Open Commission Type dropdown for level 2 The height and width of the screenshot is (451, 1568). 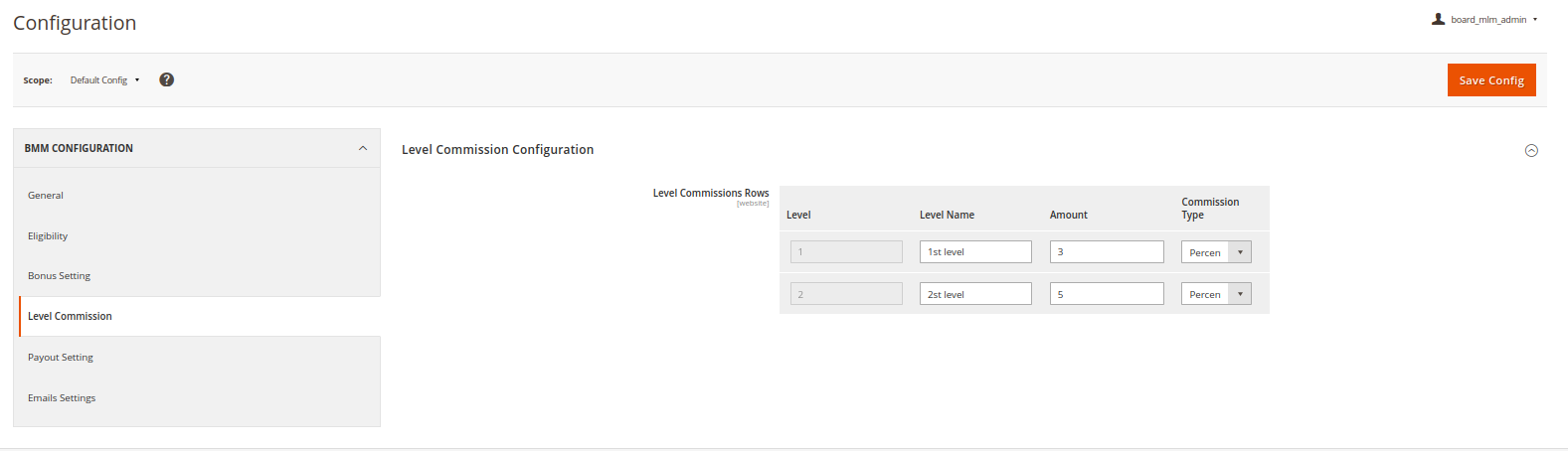click(x=1216, y=294)
